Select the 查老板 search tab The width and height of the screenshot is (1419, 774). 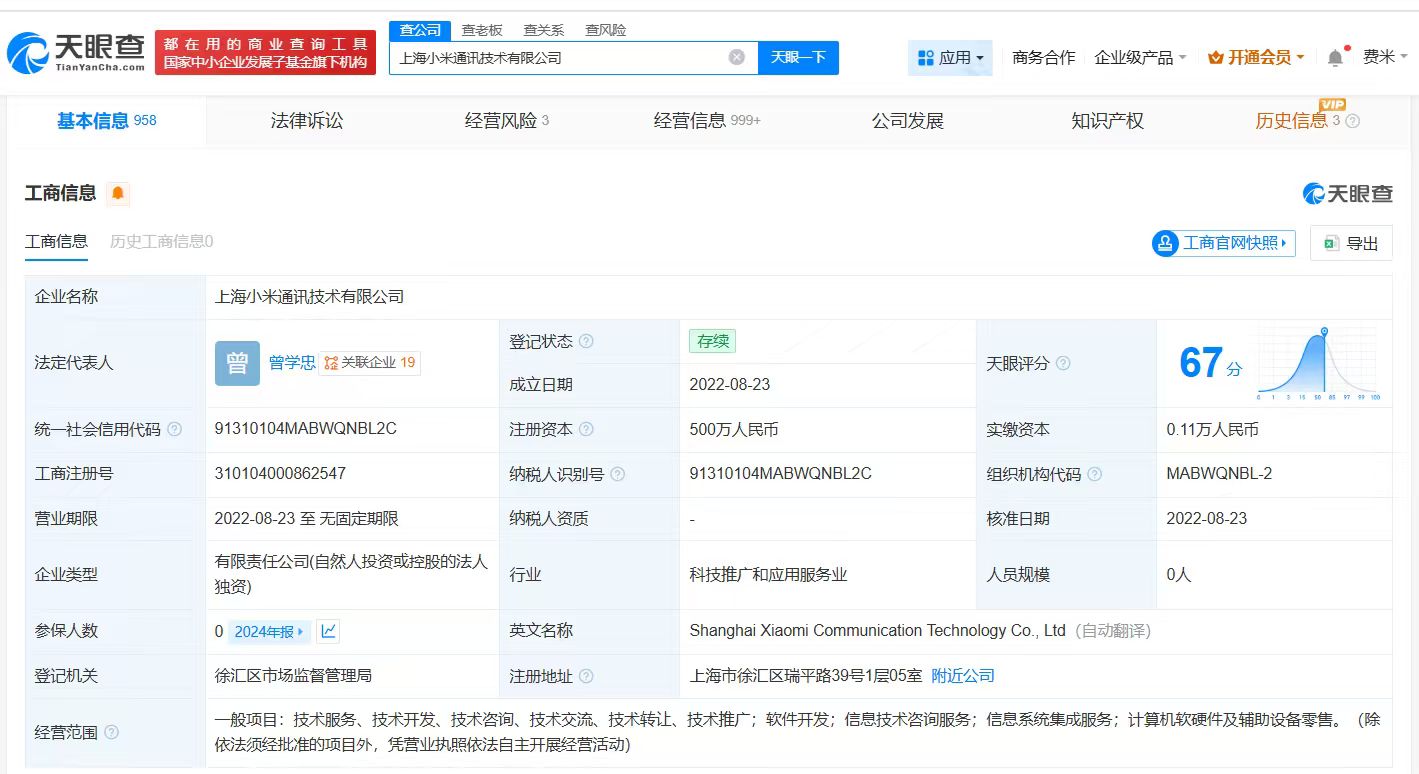[x=481, y=30]
